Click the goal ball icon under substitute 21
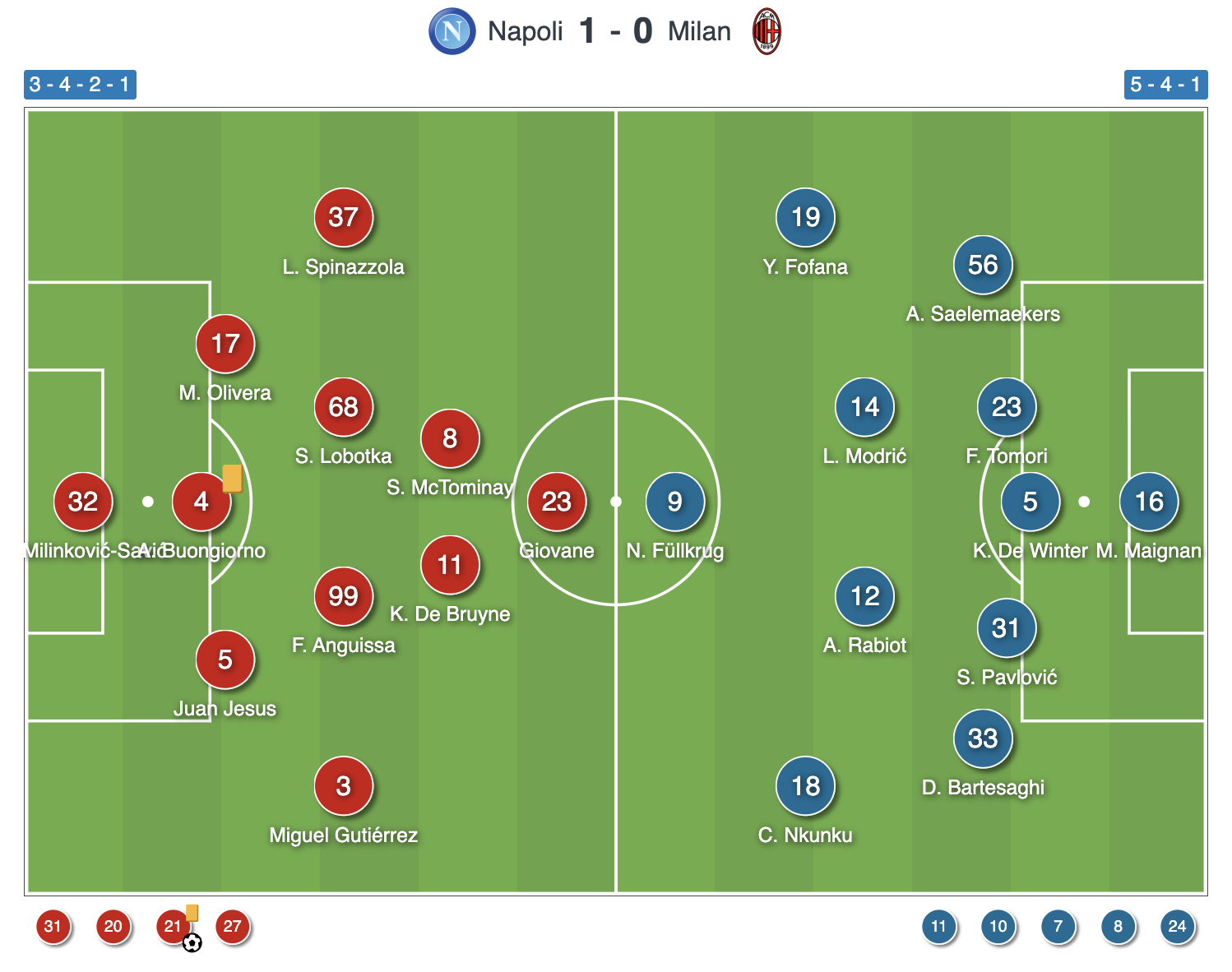The width and height of the screenshot is (1232, 972). coord(192,943)
